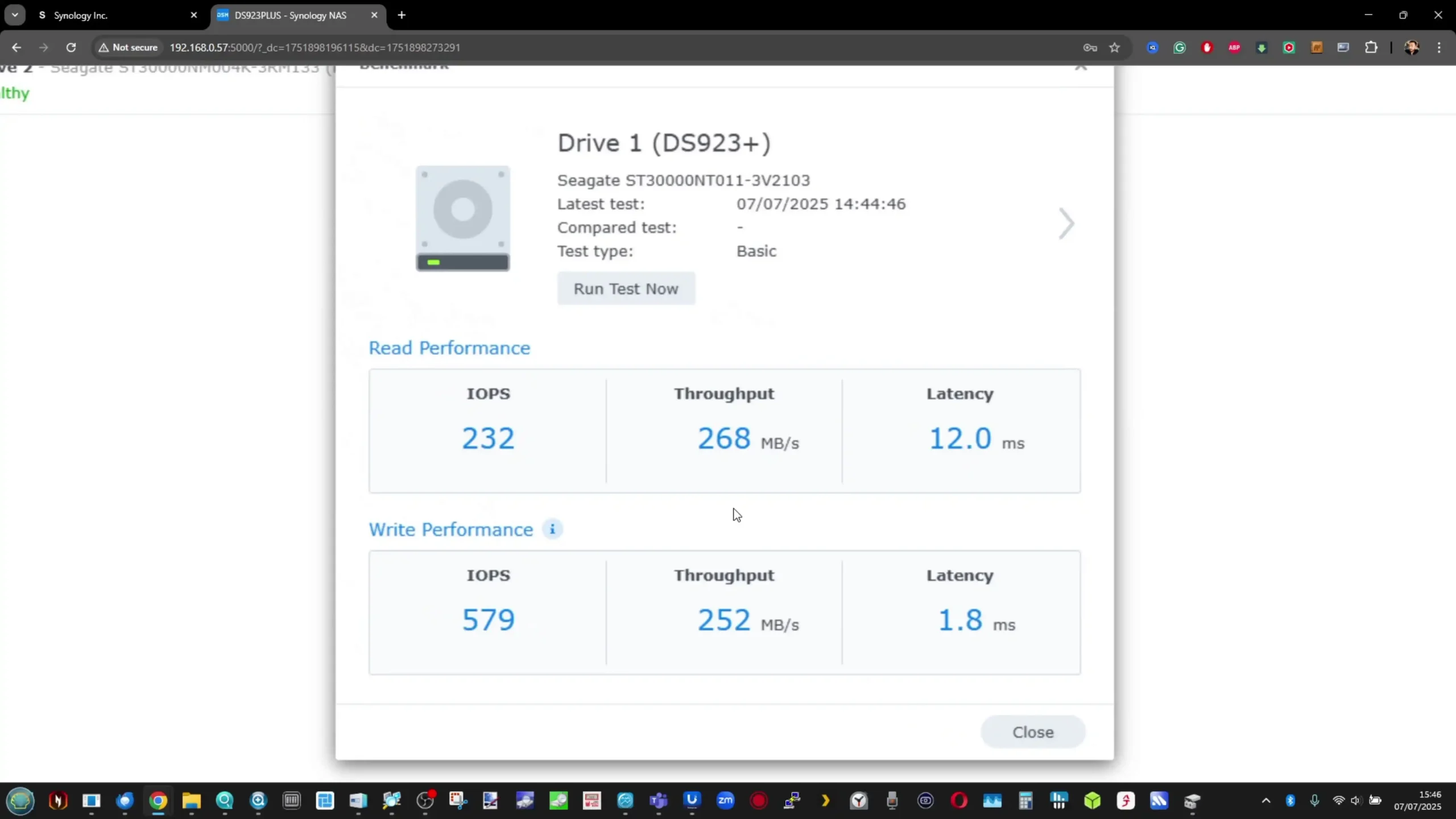Open the brown notebook extension icon
Screen dimensions: 1456x819
click(x=1316, y=47)
